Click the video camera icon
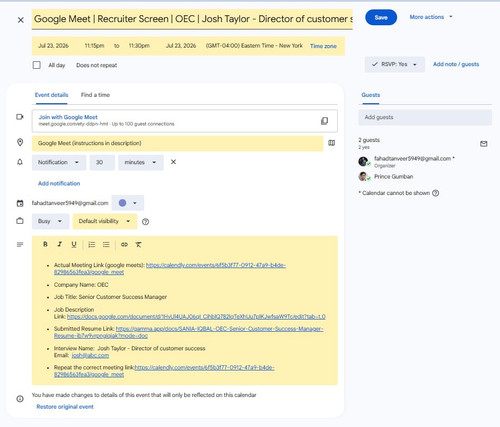This screenshot has height=427, width=500. 20,117
